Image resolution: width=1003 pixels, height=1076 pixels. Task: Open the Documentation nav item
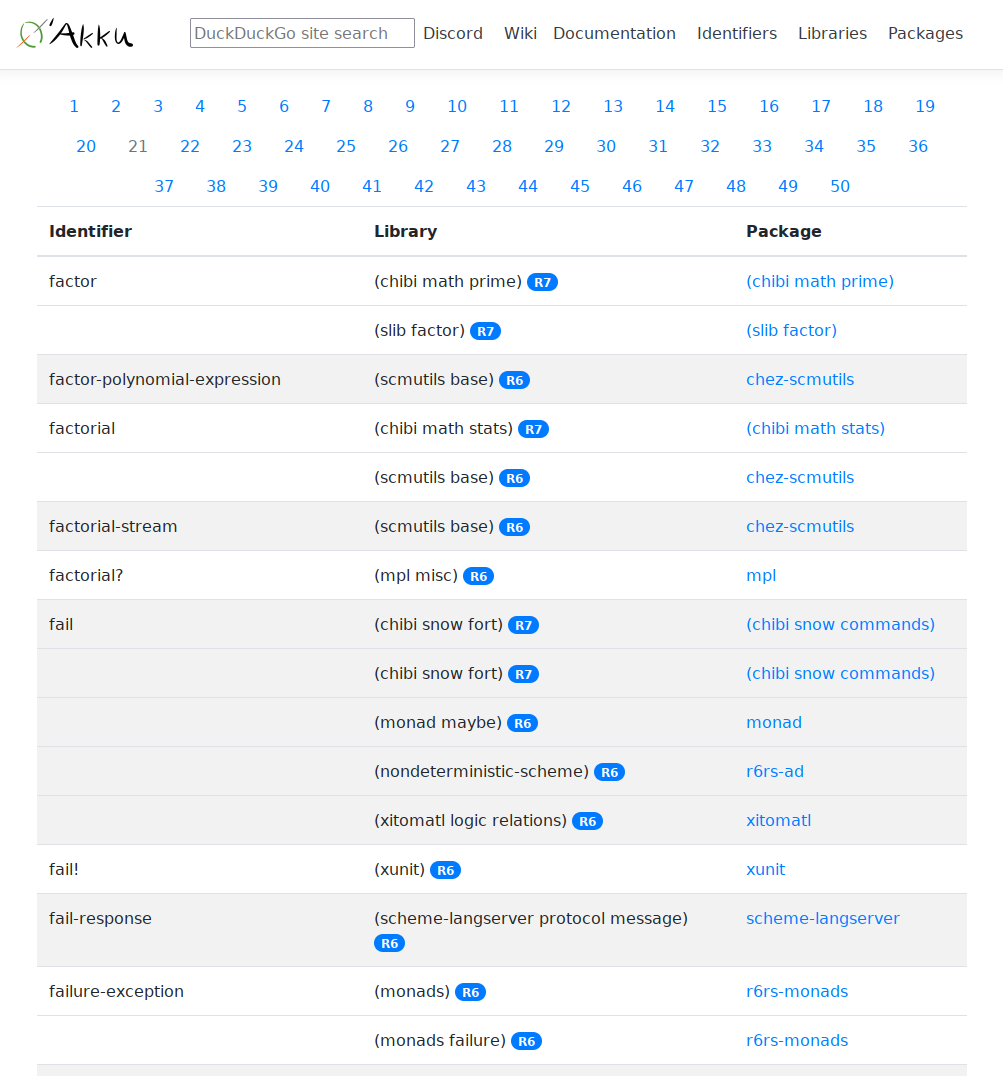(x=614, y=33)
